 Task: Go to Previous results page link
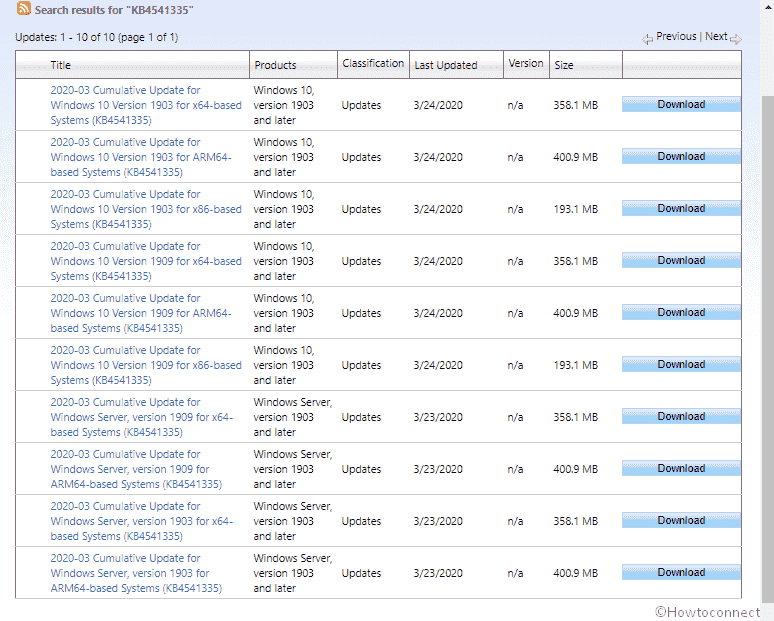pos(676,37)
